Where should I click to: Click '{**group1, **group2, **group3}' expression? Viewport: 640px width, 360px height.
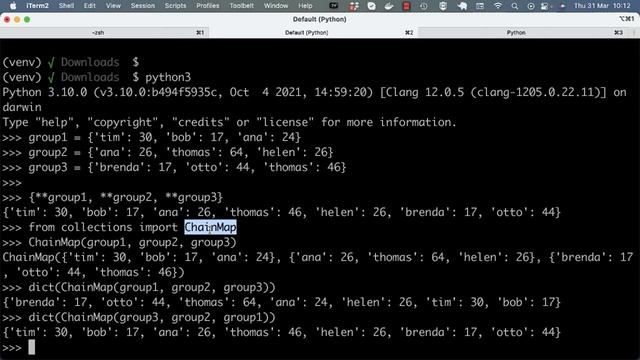(126, 198)
